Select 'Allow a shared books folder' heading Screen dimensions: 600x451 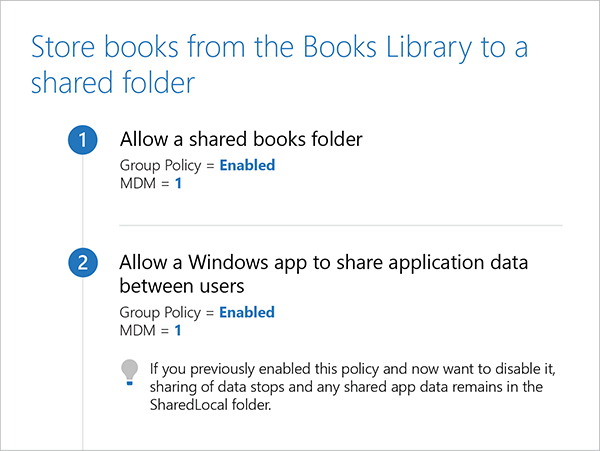tap(240, 139)
